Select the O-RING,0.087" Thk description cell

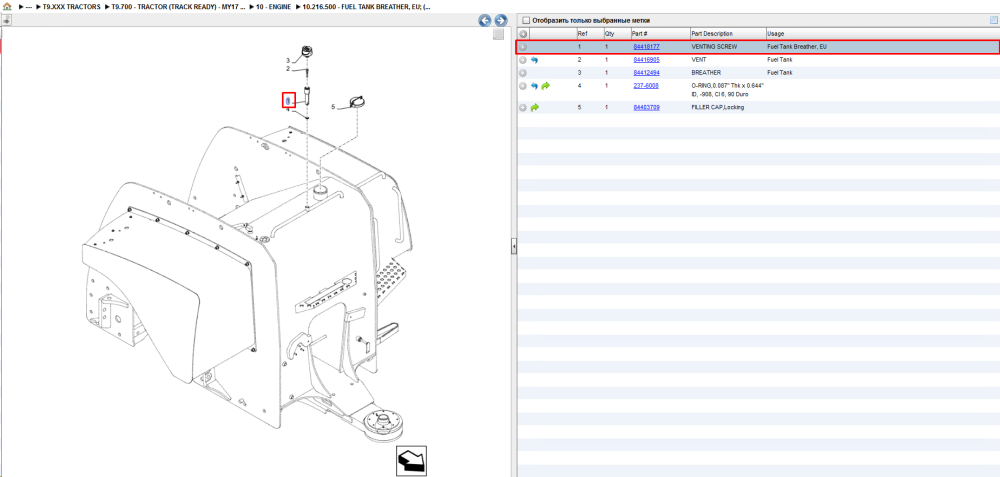[728, 89]
